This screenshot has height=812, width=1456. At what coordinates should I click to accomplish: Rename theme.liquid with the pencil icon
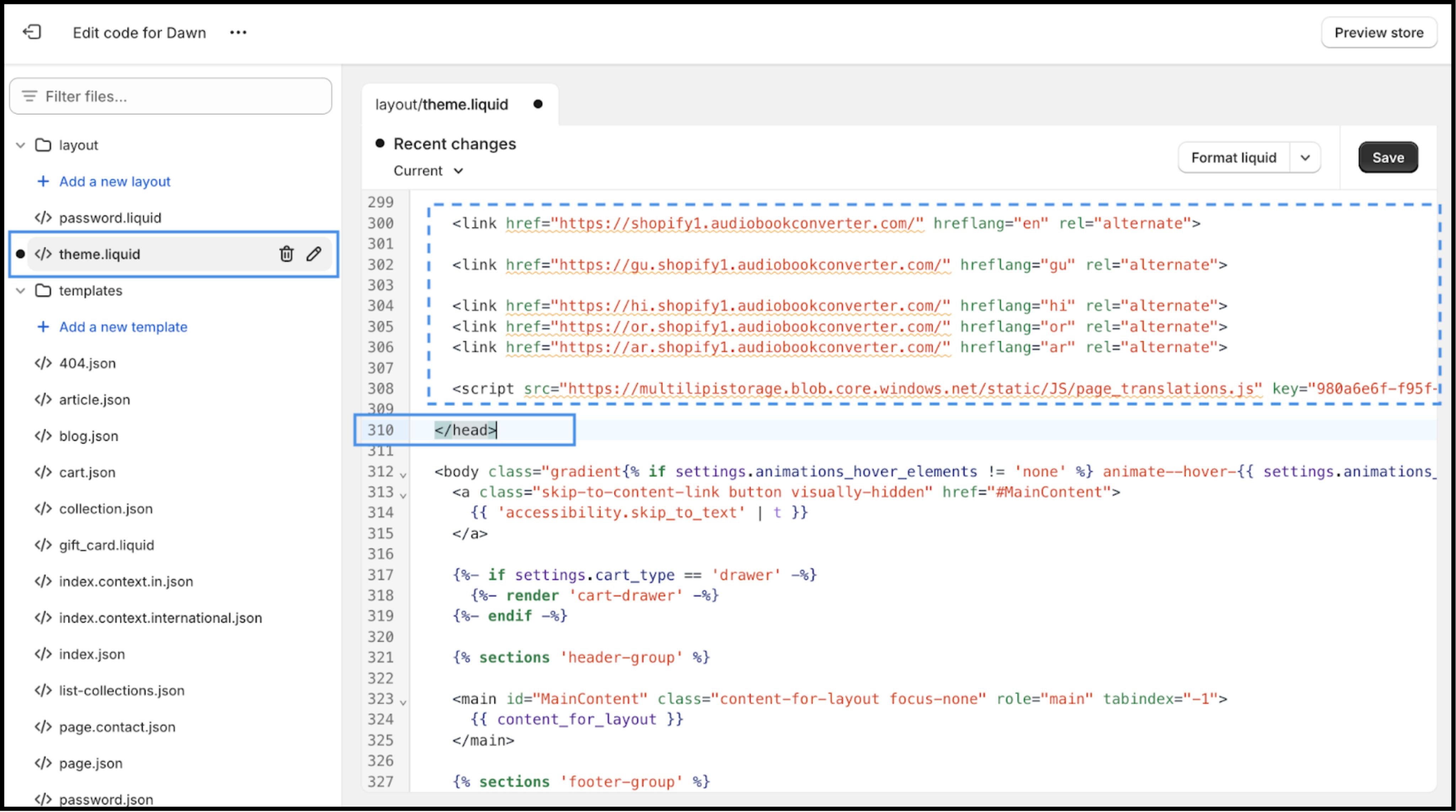tap(314, 254)
